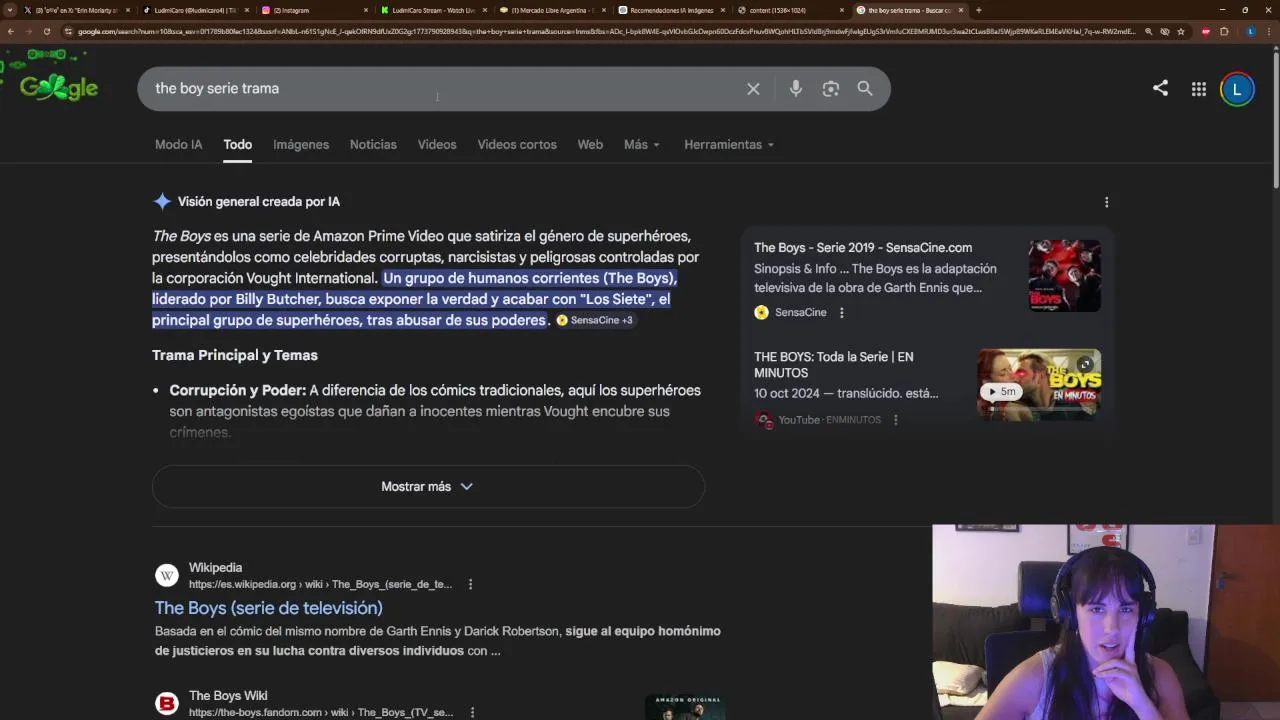Switch to Imágenes tab

[301, 145]
